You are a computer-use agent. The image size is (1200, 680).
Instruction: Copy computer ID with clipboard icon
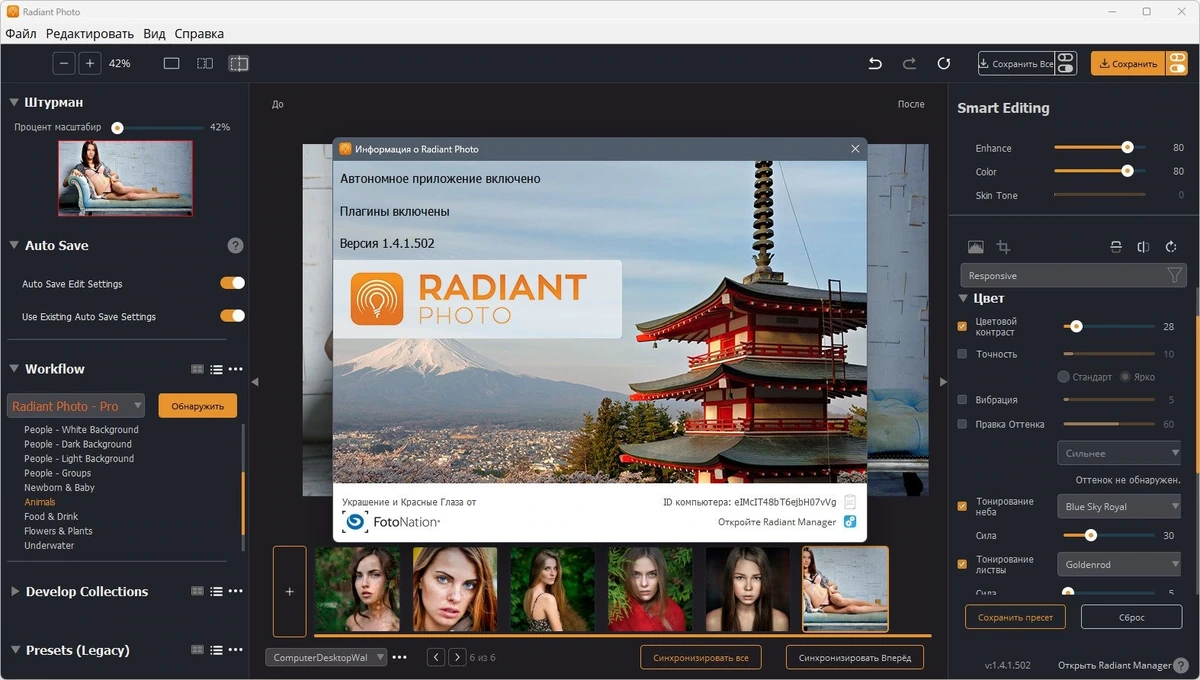849,502
